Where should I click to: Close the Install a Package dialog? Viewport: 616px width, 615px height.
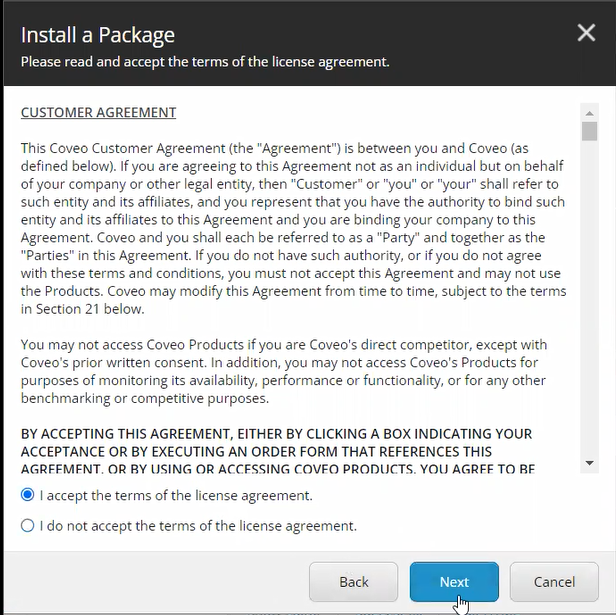(586, 34)
